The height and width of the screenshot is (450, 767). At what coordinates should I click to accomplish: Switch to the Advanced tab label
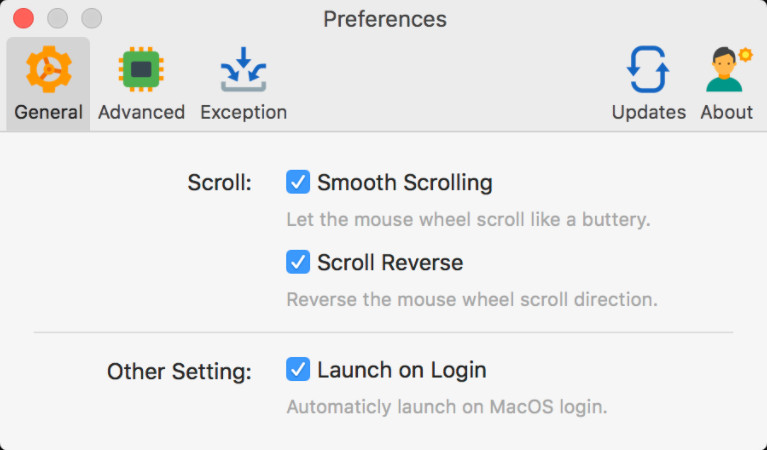pos(141,112)
